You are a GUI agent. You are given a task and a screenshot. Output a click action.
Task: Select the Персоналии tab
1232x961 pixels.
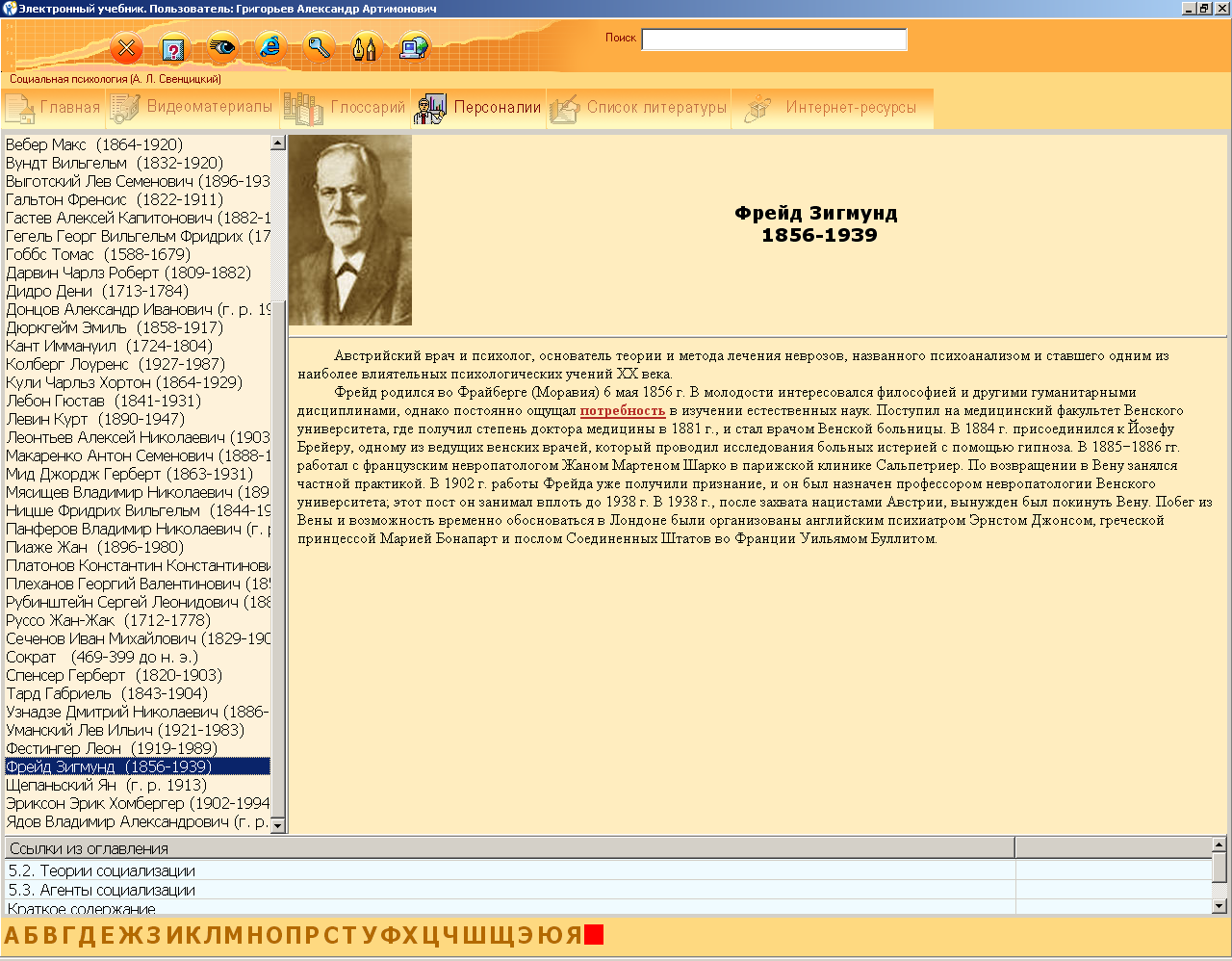[x=478, y=108]
